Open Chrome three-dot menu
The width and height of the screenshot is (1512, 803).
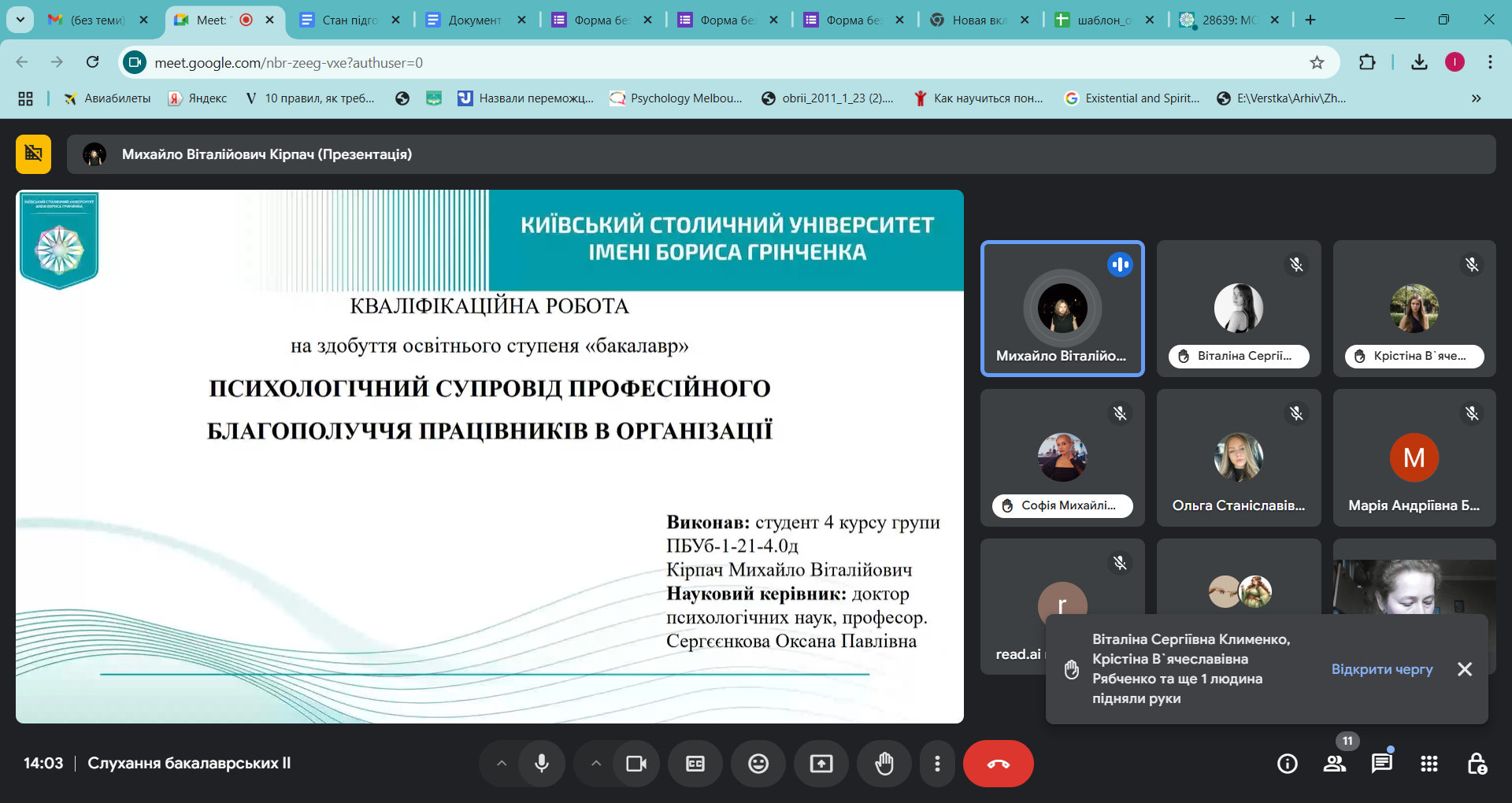pos(1490,62)
